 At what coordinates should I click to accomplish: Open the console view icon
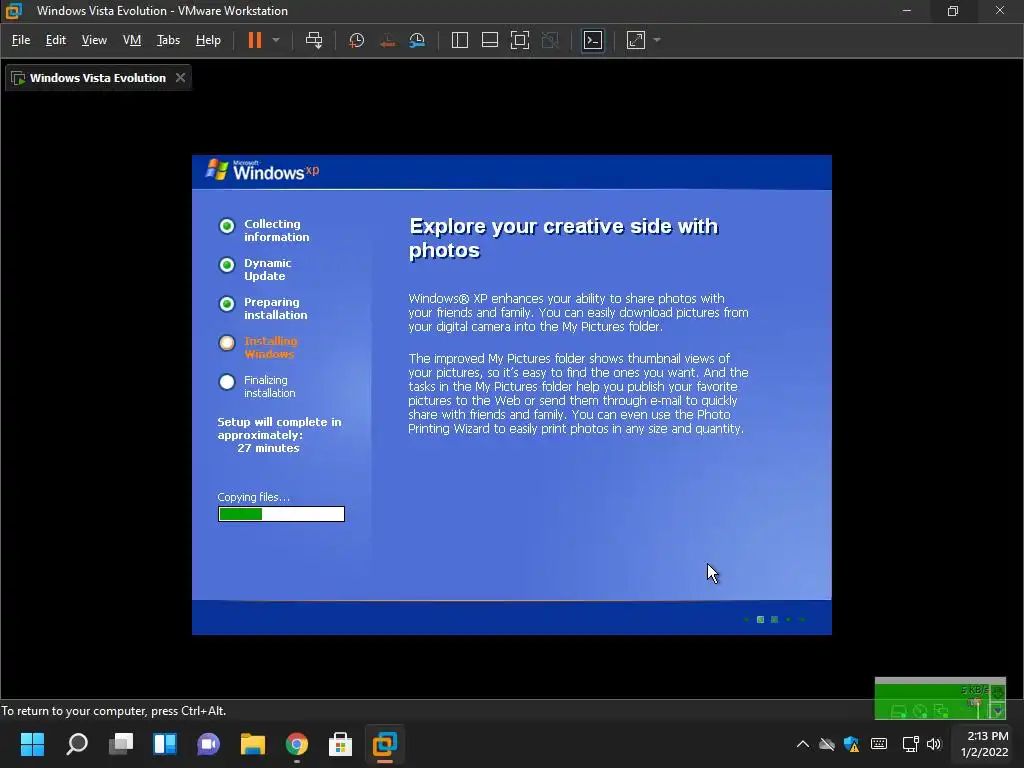[593, 40]
